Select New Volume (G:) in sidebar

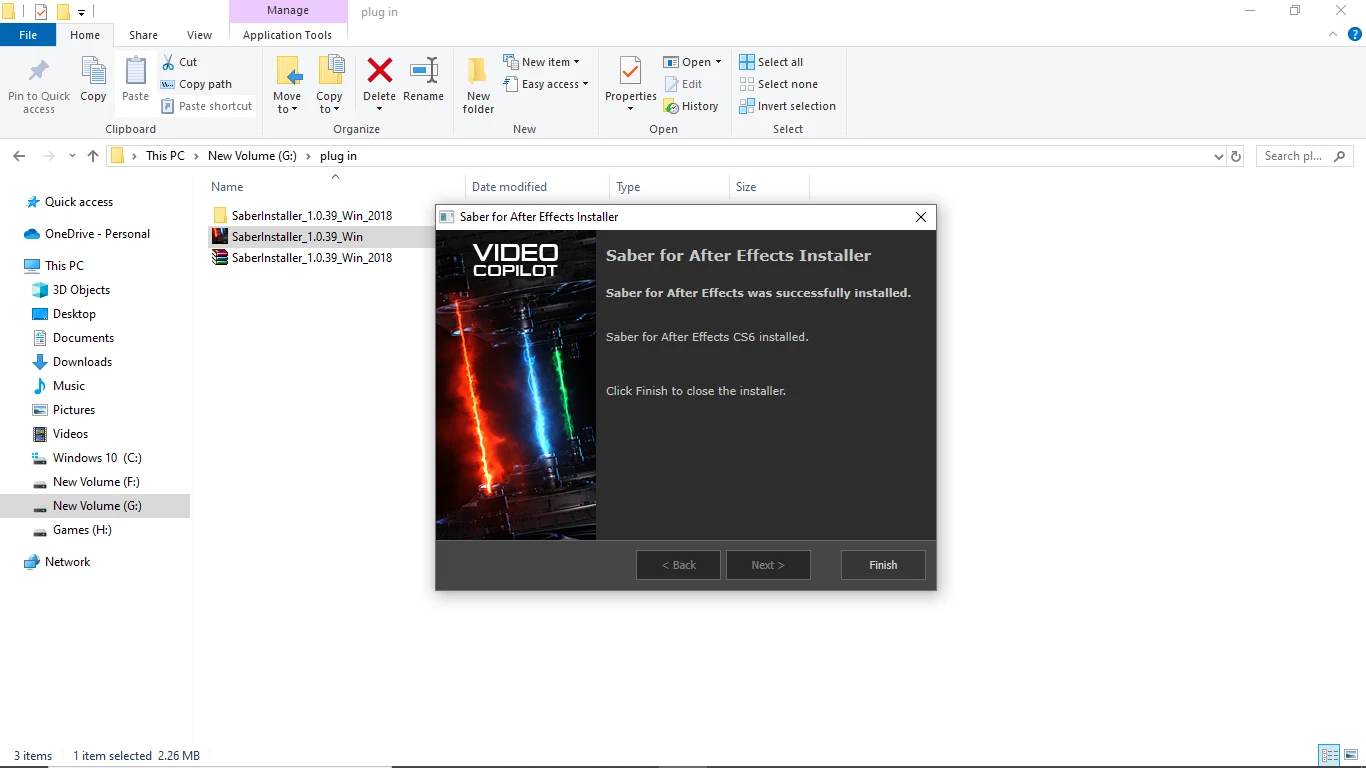pyautogui.click(x=95, y=506)
